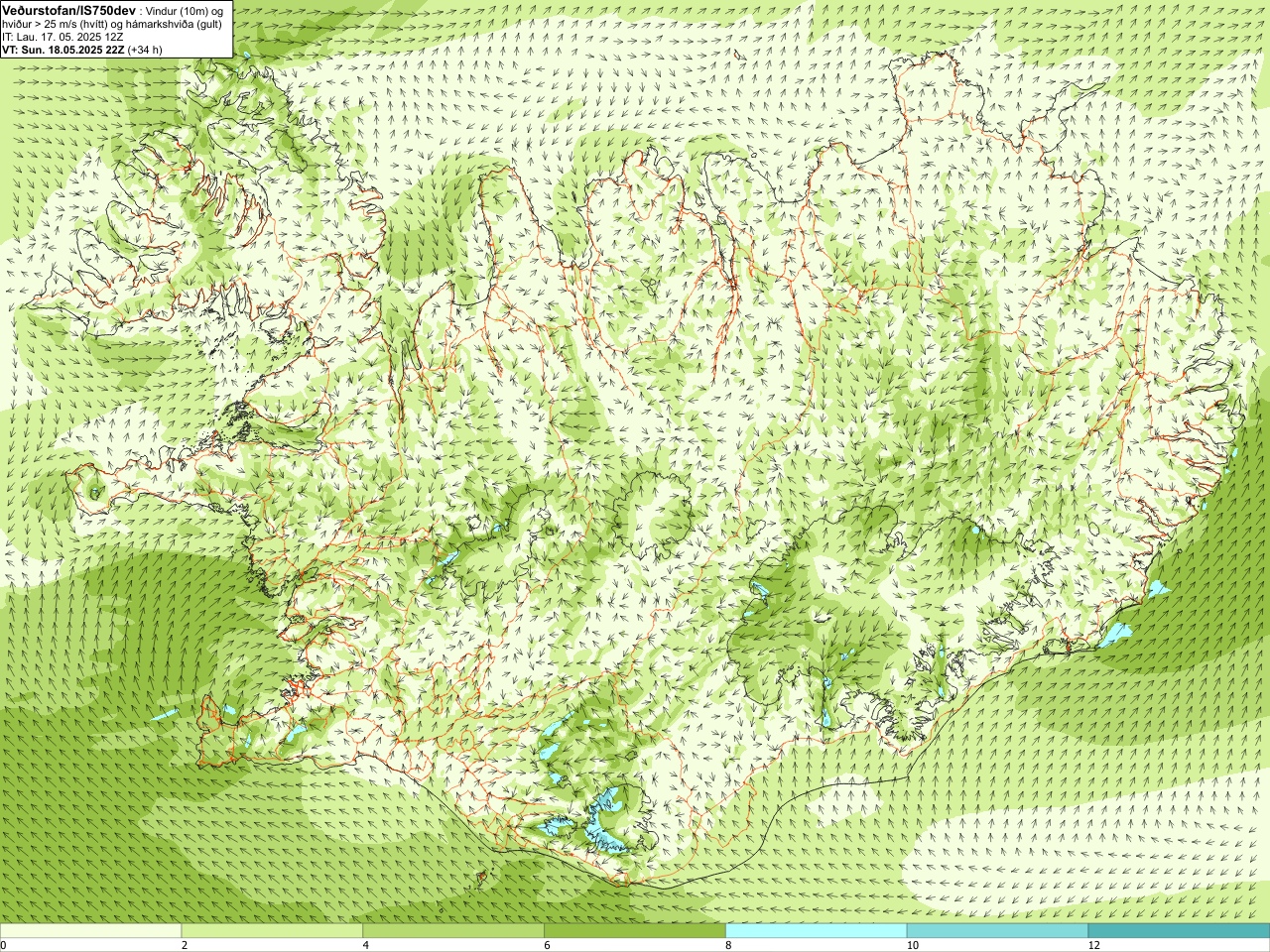Click the 2–4 m/s light green legend color
This screenshot has height=952, width=1270.
click(272, 931)
